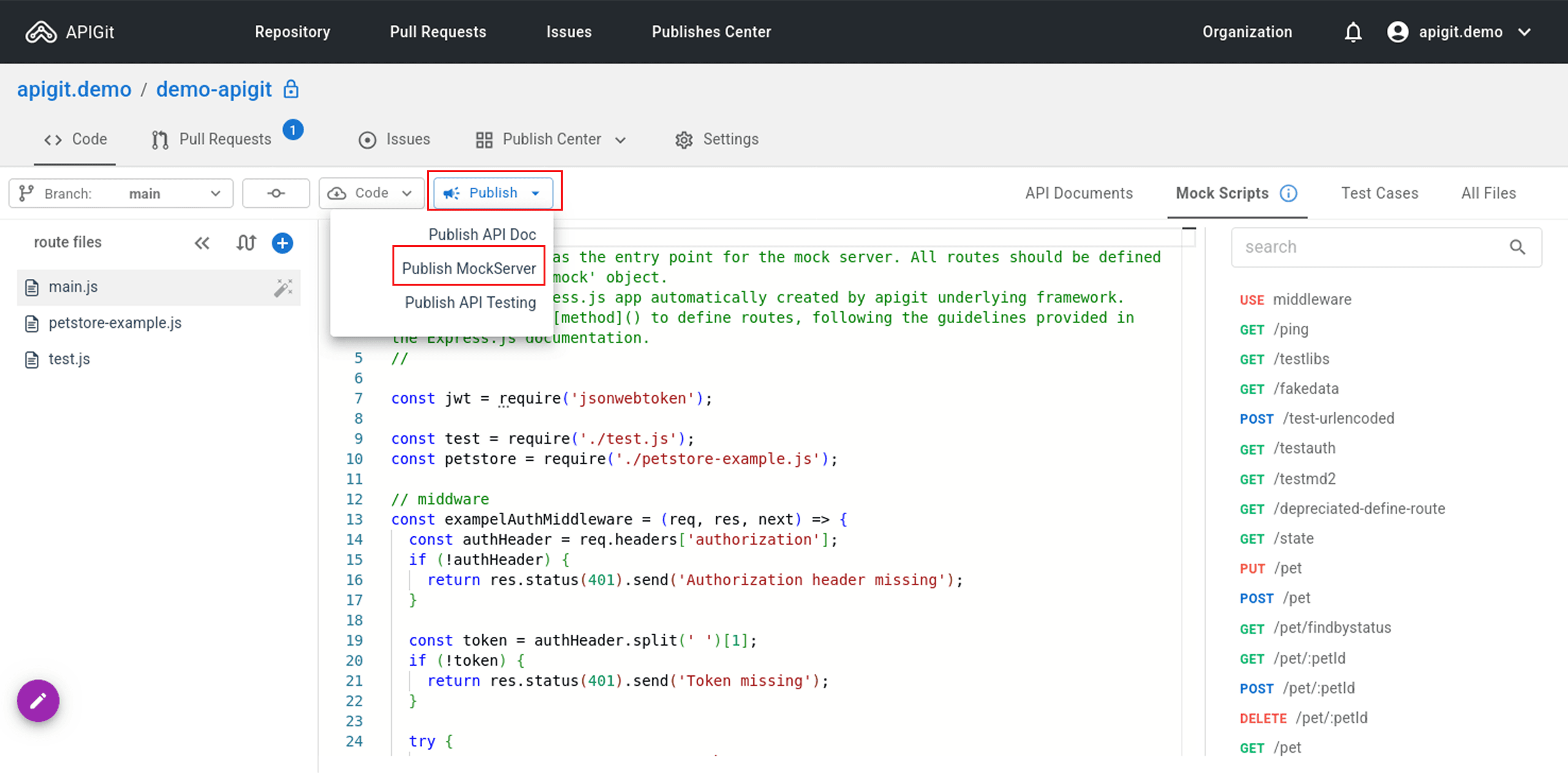Switch to the repository Issues tab
The width and height of the screenshot is (1568, 773).
click(x=394, y=139)
